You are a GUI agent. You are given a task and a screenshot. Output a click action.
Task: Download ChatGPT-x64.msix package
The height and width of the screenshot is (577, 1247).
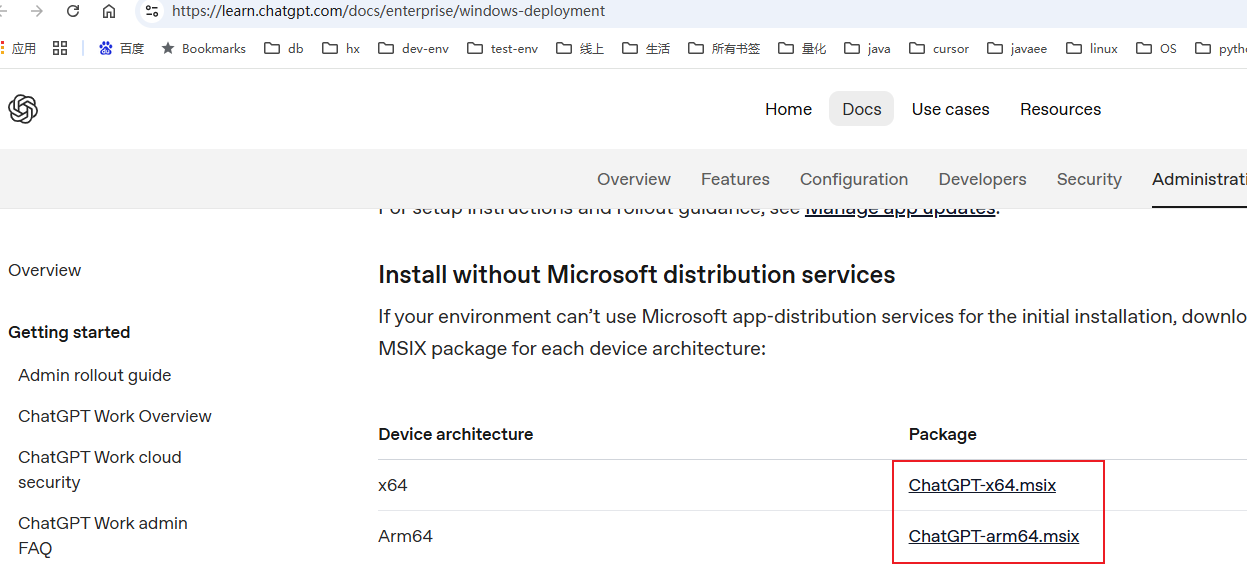coord(982,485)
